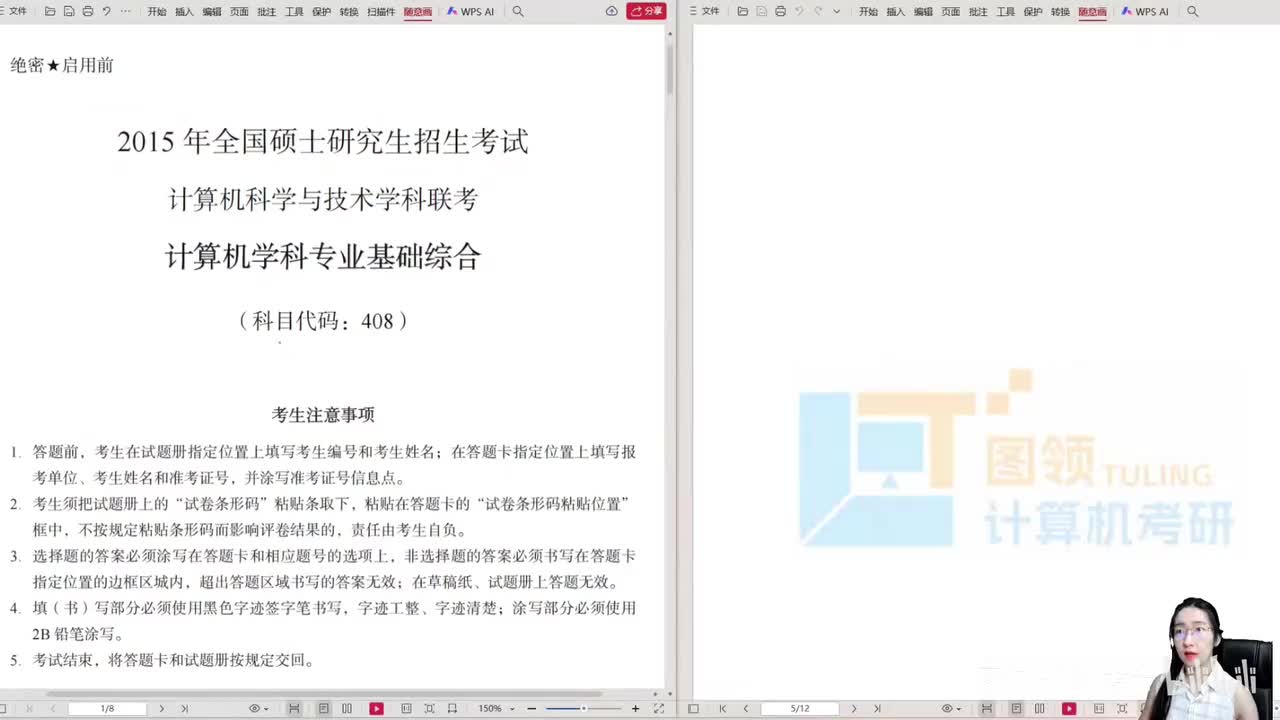Open the 编辑 tab in left window
This screenshot has width=1280, height=720.
point(212,12)
